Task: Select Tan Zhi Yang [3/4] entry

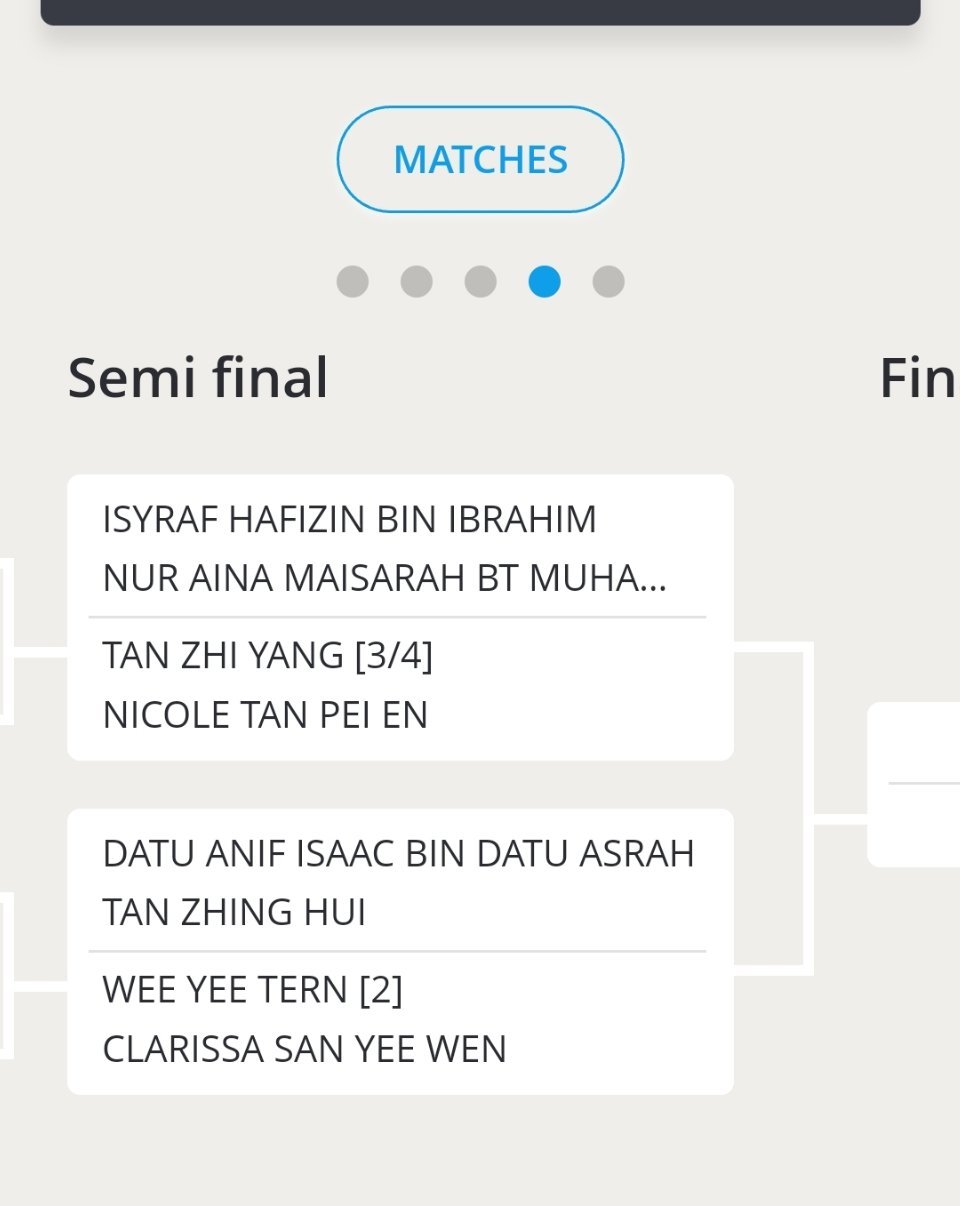Action: (x=267, y=656)
